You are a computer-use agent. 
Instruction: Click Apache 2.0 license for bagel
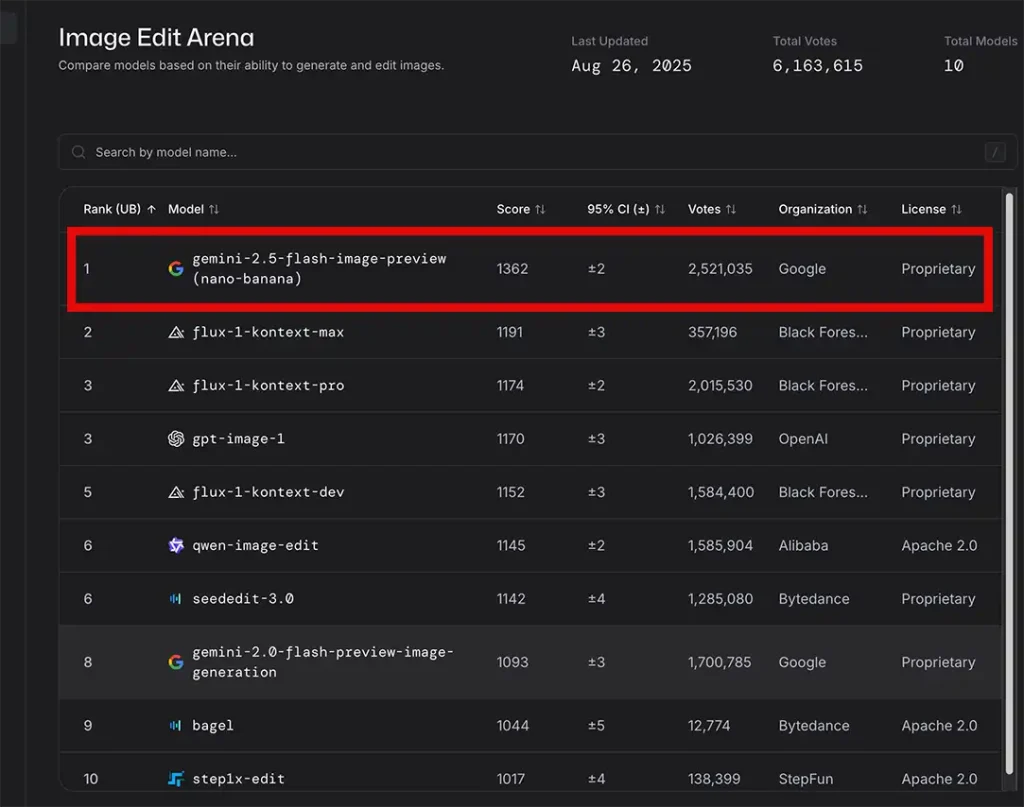[x=938, y=725]
